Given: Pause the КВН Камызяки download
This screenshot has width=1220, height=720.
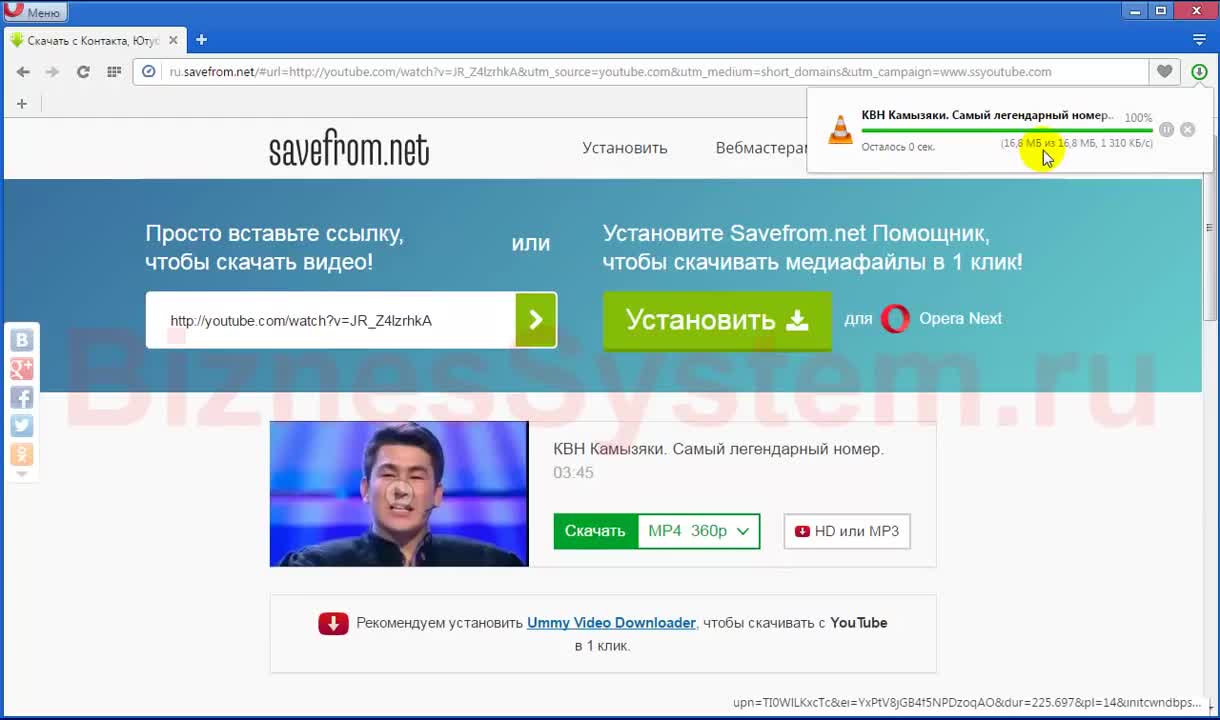Looking at the screenshot, I should pyautogui.click(x=1166, y=130).
